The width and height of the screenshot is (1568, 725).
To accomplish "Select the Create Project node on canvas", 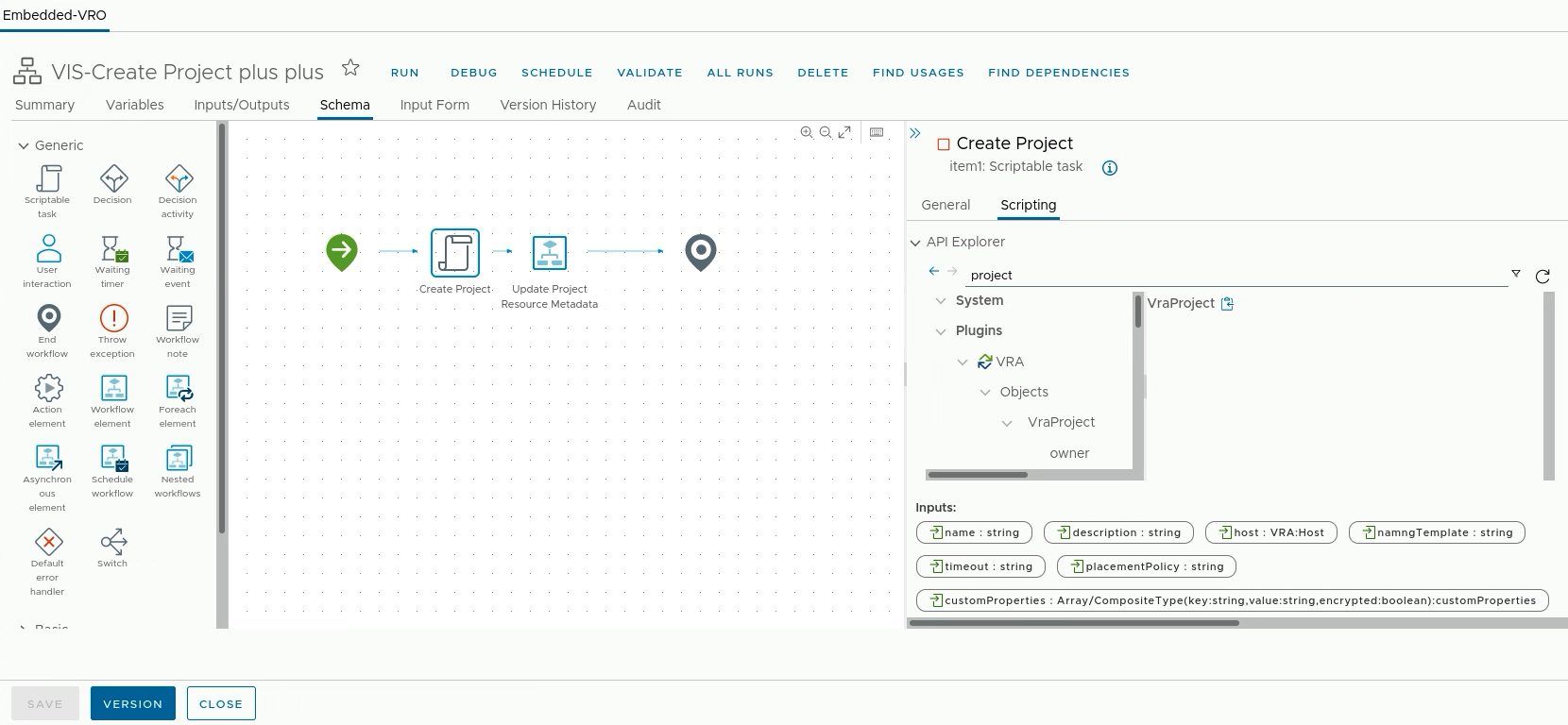I will tap(455, 253).
